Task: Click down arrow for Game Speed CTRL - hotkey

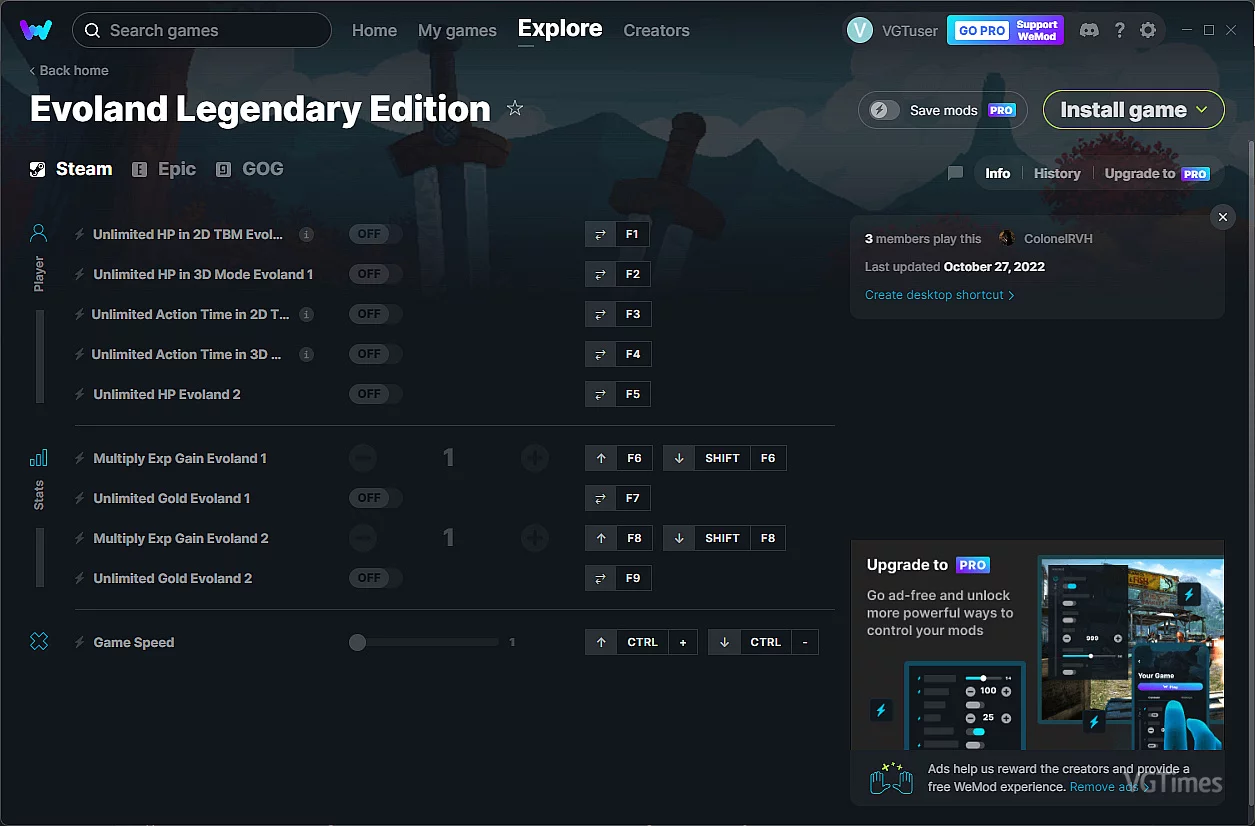Action: pos(723,642)
